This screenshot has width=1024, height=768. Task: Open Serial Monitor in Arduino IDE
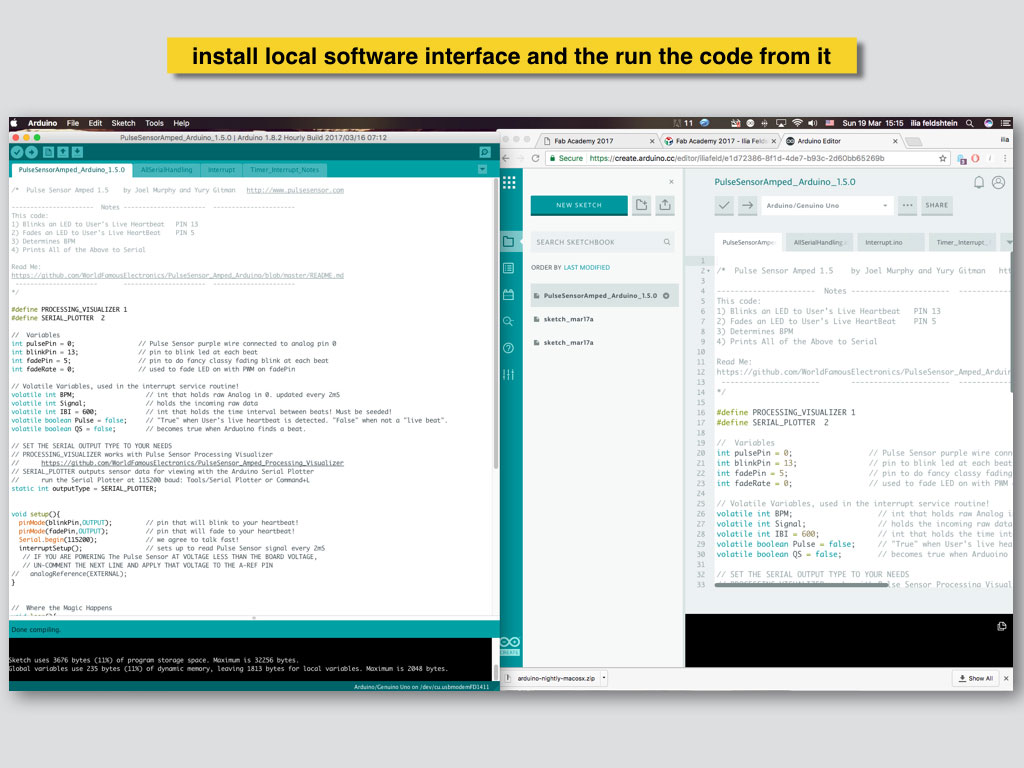coord(485,152)
